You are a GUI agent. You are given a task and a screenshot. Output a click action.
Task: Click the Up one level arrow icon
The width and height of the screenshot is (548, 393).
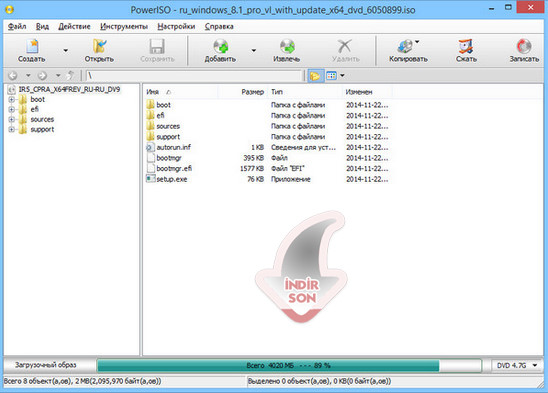[x=71, y=76]
